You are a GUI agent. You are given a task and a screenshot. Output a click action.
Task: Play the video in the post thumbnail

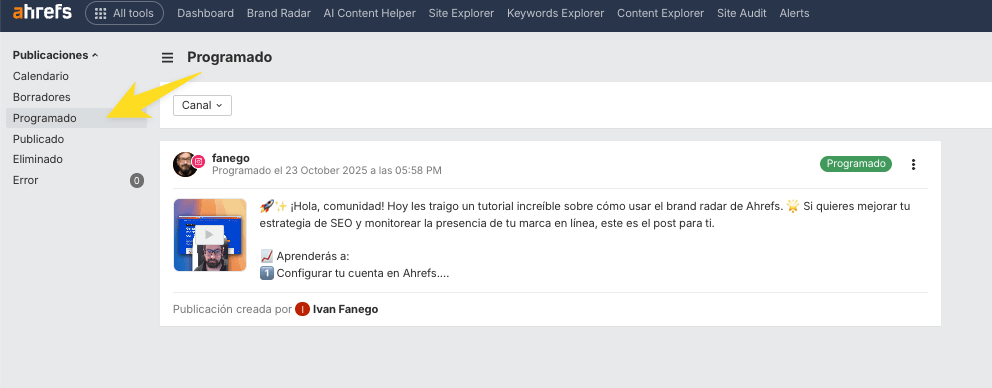tap(210, 235)
